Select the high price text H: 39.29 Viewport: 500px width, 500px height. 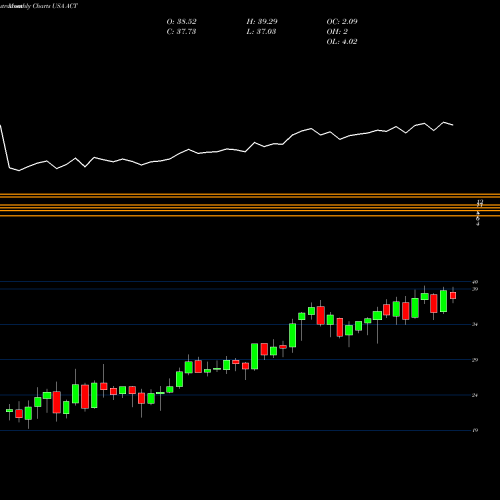262,22
